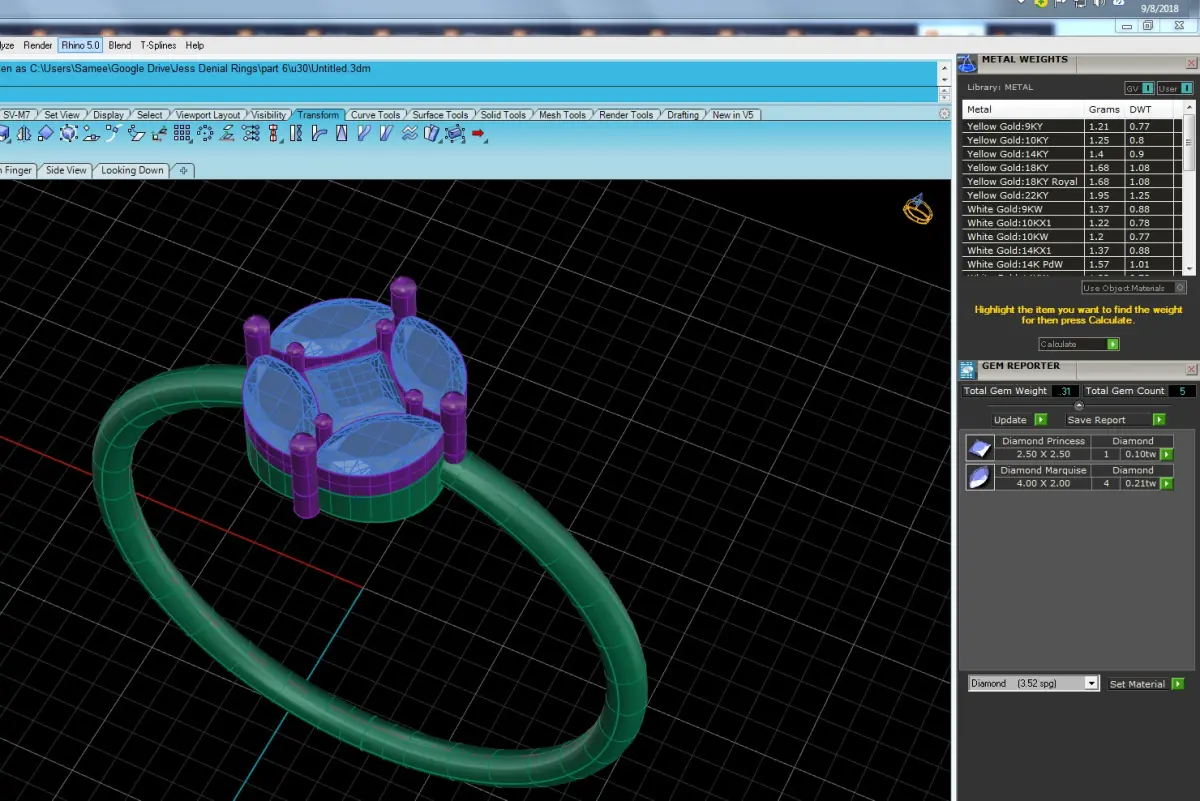Open the New in V5 tab

[735, 115]
